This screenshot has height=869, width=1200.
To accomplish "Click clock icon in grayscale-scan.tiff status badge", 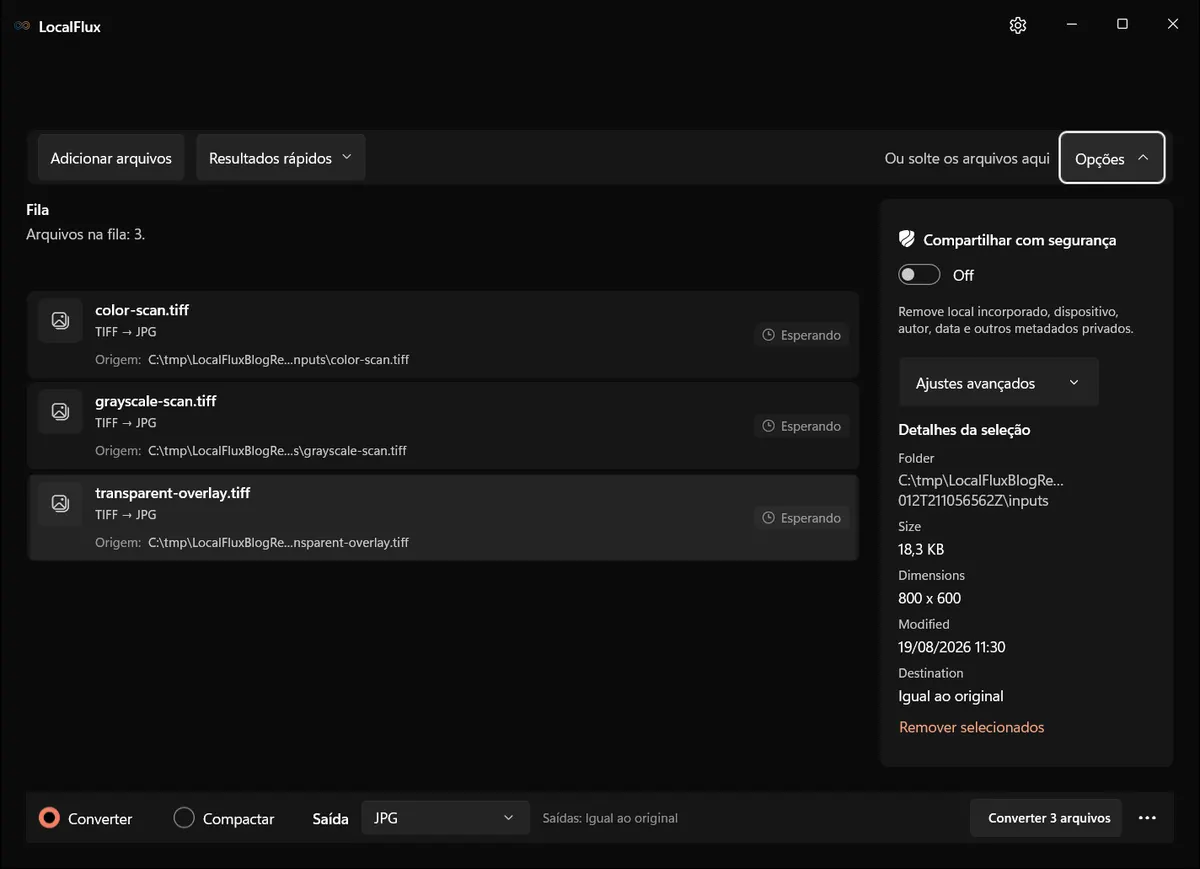I will coord(769,426).
